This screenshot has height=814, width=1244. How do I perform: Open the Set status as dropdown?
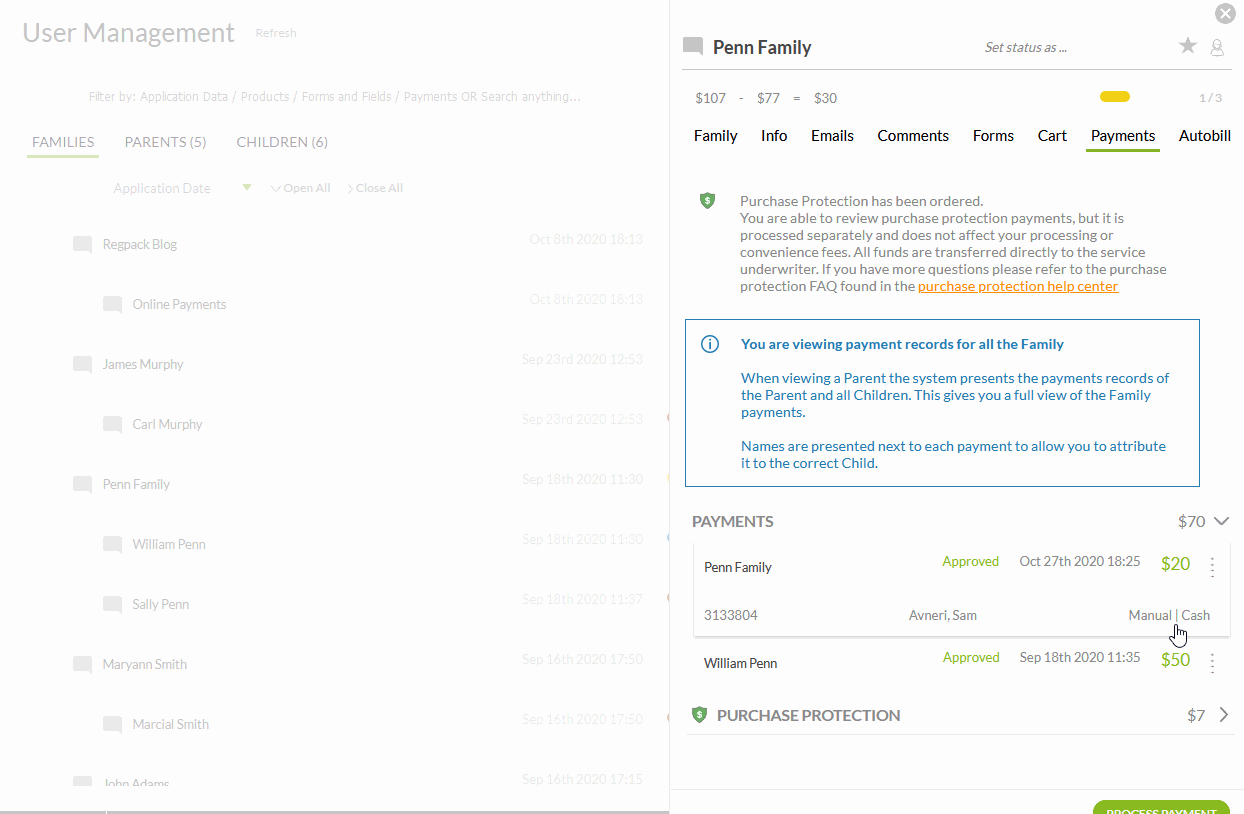tap(1025, 47)
